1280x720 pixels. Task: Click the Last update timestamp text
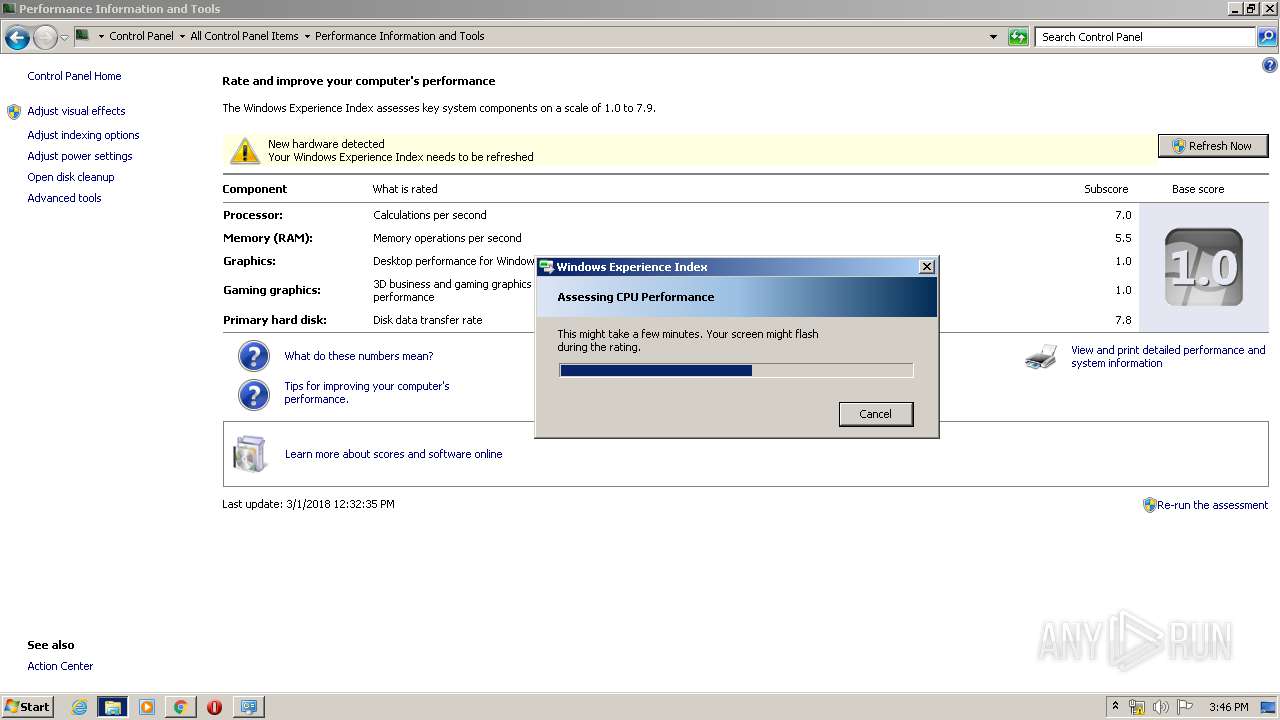tap(308, 504)
